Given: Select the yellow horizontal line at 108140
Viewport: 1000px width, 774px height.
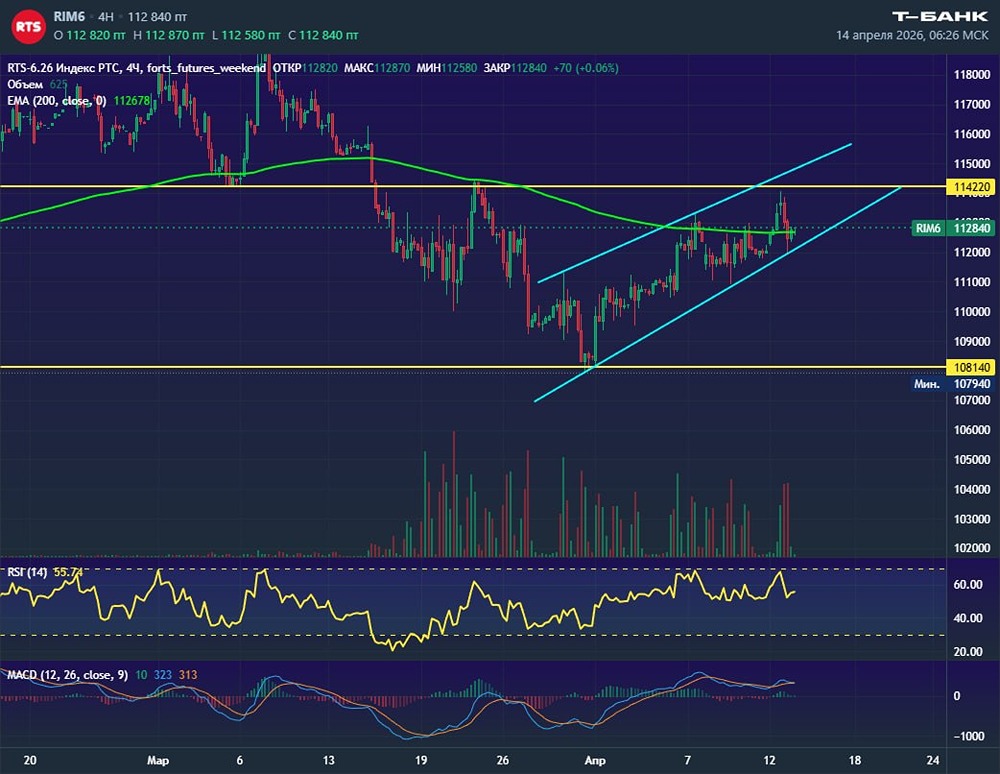Looking at the screenshot, I should click(472, 367).
